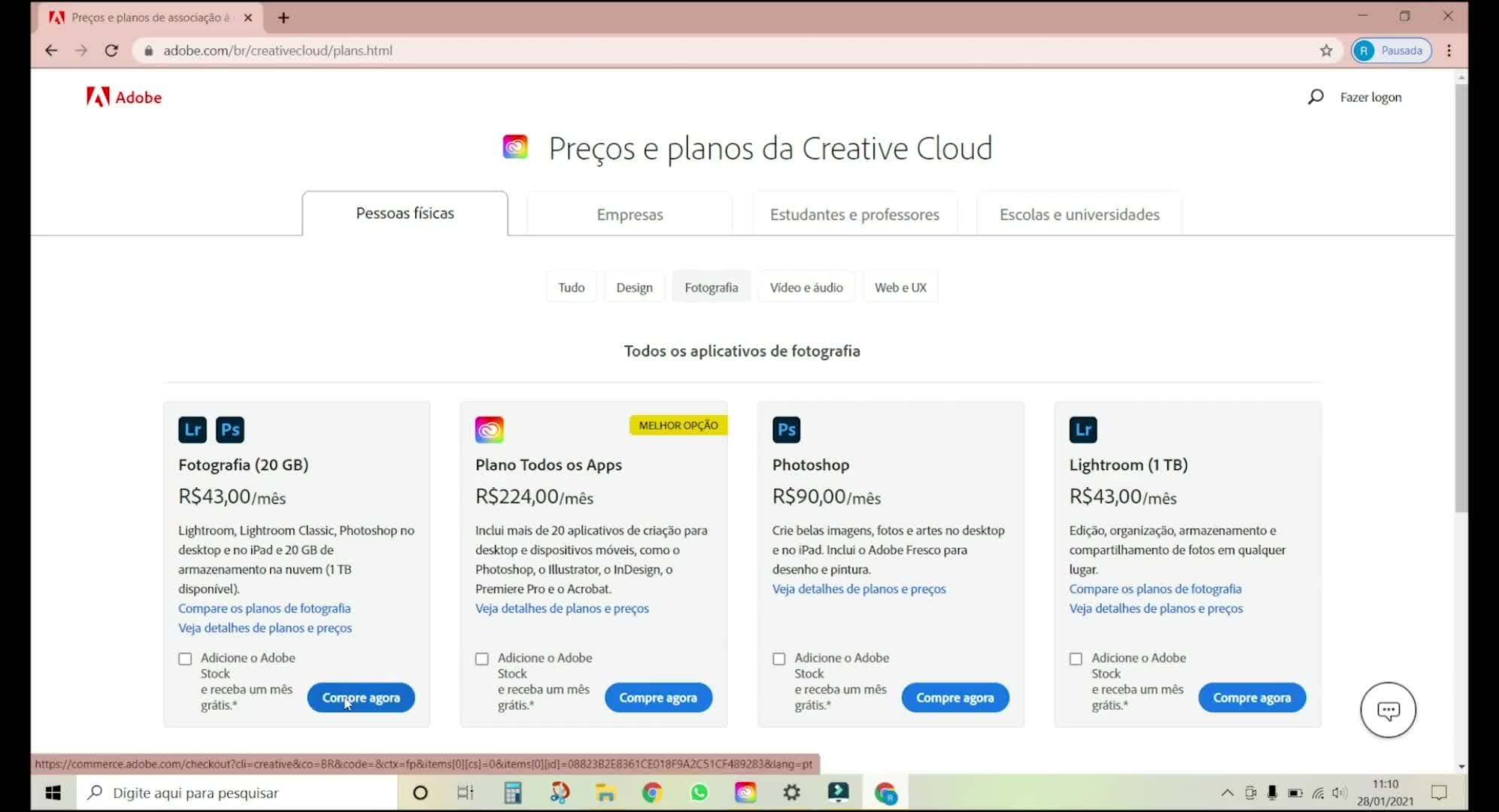1499x812 pixels.
Task: Check Adobe Stock box in the Plano Todos os Apps card
Action: pyautogui.click(x=482, y=659)
